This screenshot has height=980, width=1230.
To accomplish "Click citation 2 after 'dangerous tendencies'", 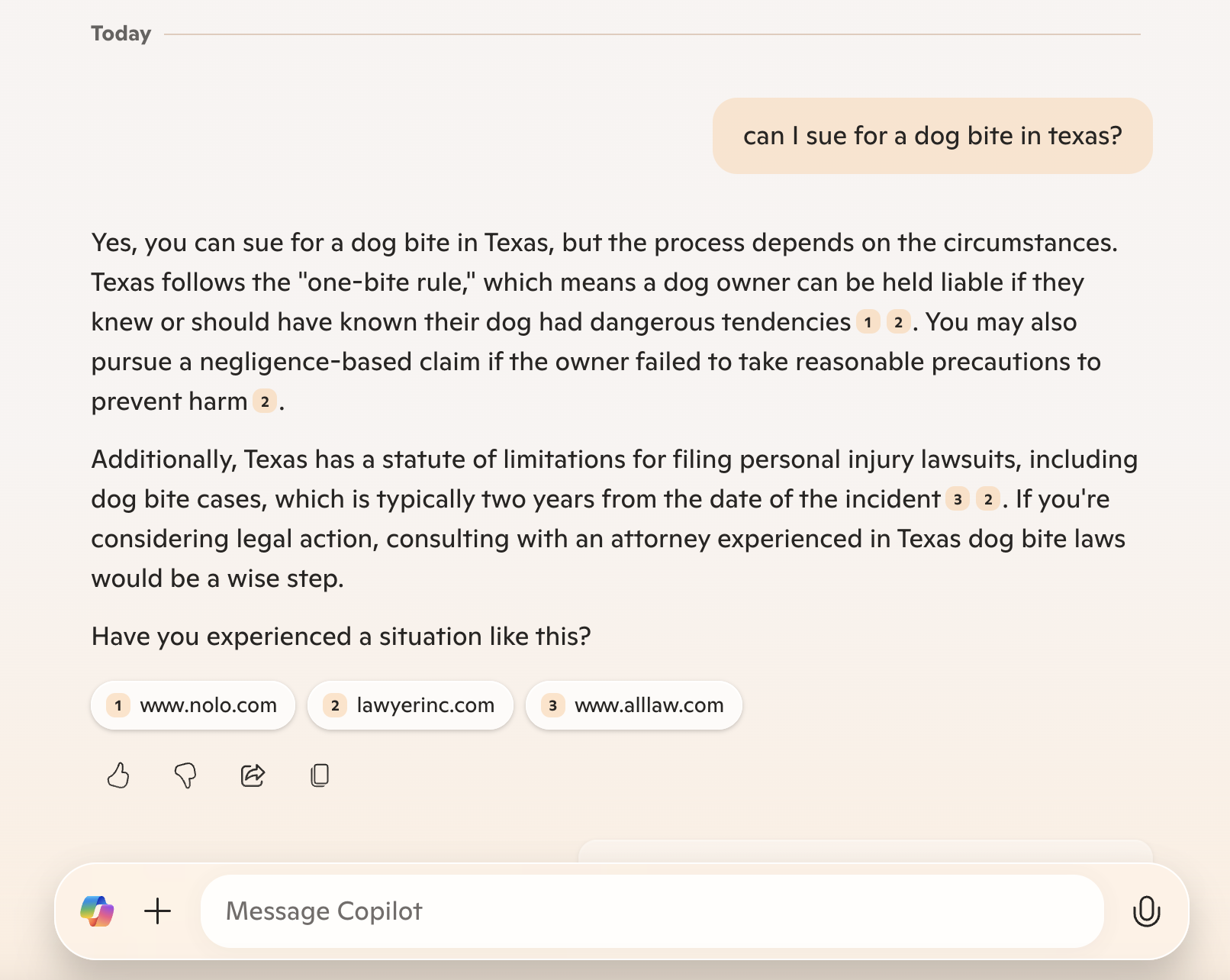I will click(898, 322).
